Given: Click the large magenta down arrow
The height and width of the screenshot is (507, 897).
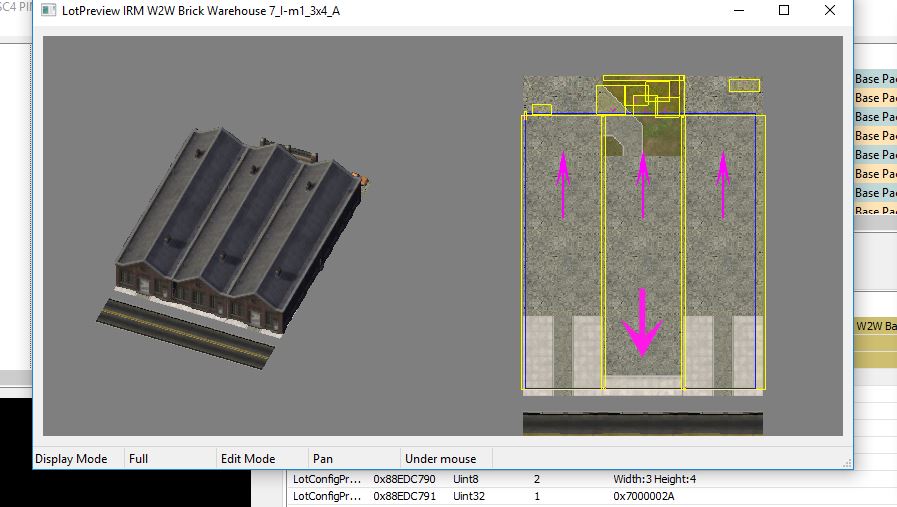Looking at the screenshot, I should tap(642, 322).
